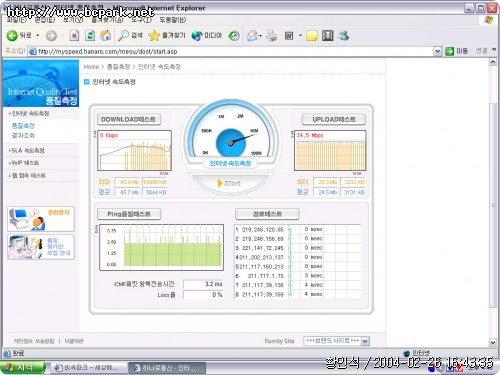Click the vertical scrollbar up arrow
Image resolution: width=500 pixels, height=375 pixels.
(493, 62)
